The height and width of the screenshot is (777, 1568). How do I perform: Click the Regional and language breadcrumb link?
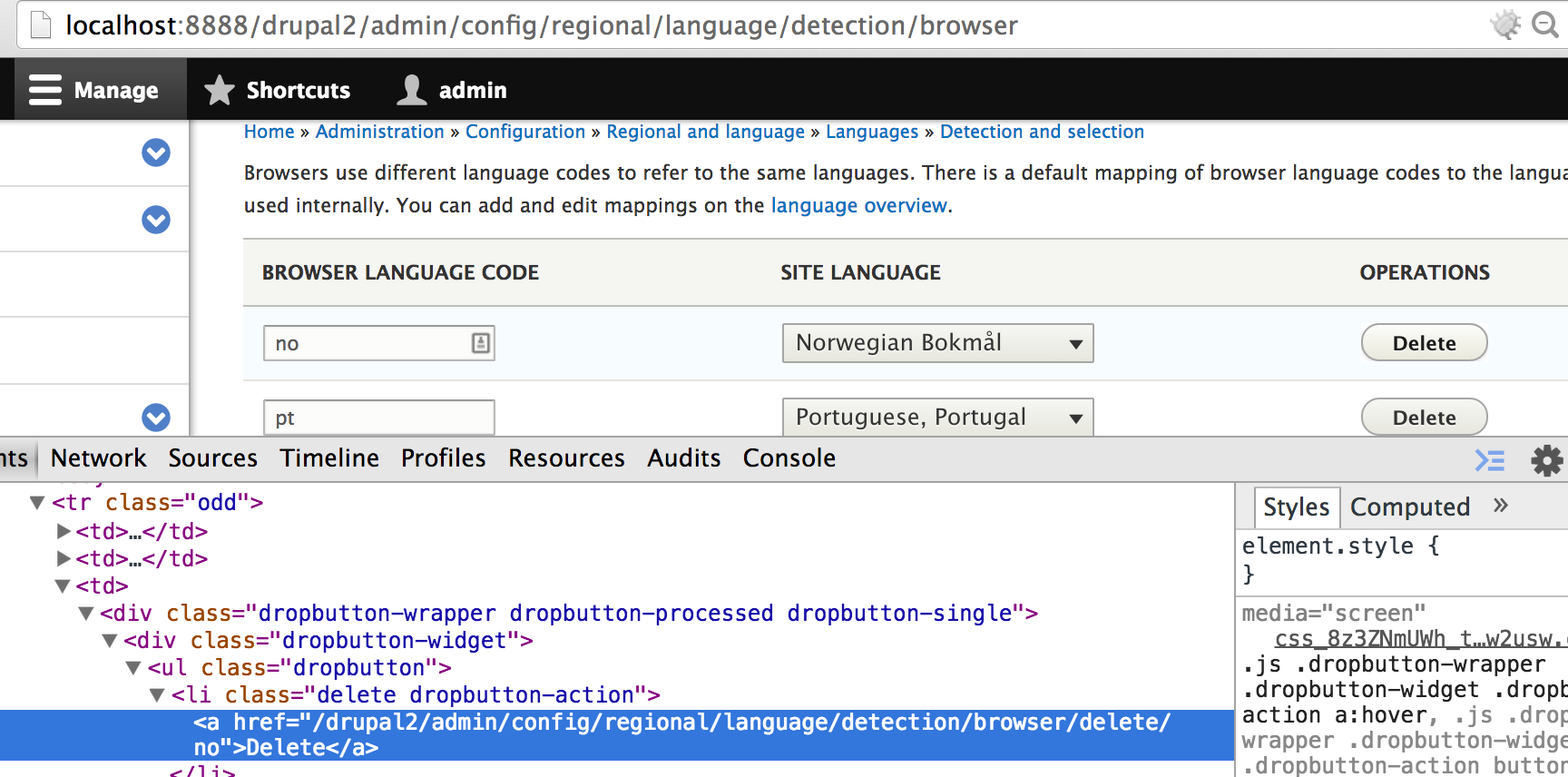coord(705,132)
